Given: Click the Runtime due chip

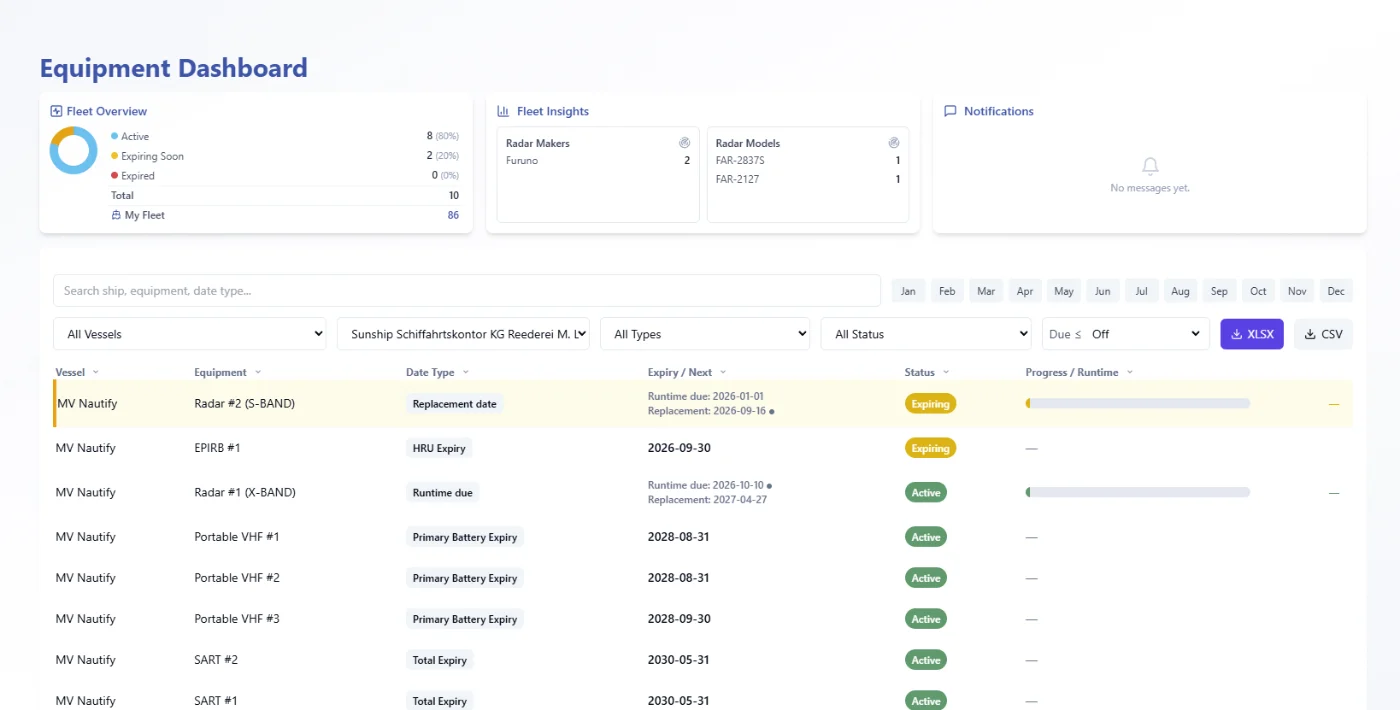Looking at the screenshot, I should (x=442, y=492).
